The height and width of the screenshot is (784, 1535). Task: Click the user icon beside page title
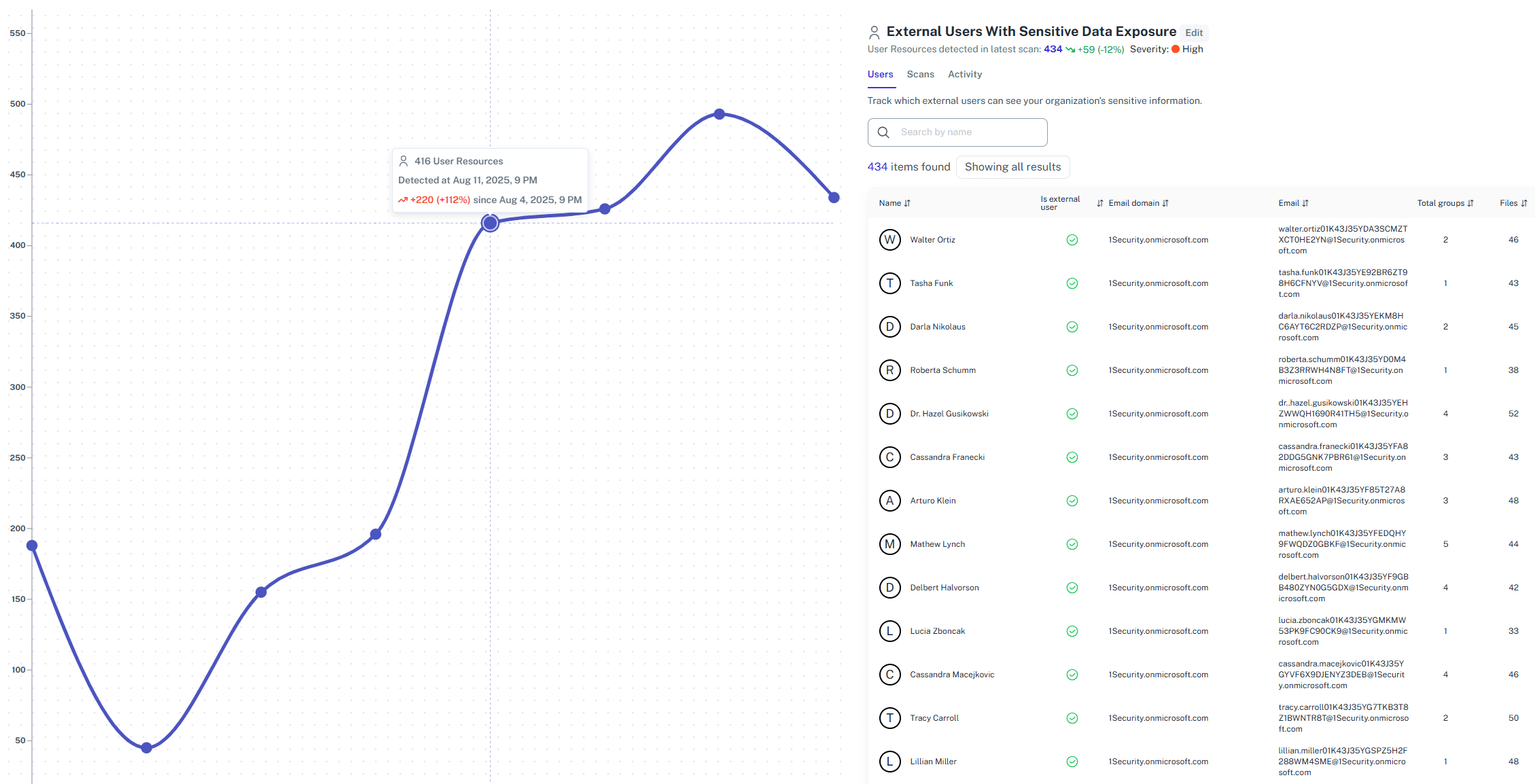click(x=875, y=32)
